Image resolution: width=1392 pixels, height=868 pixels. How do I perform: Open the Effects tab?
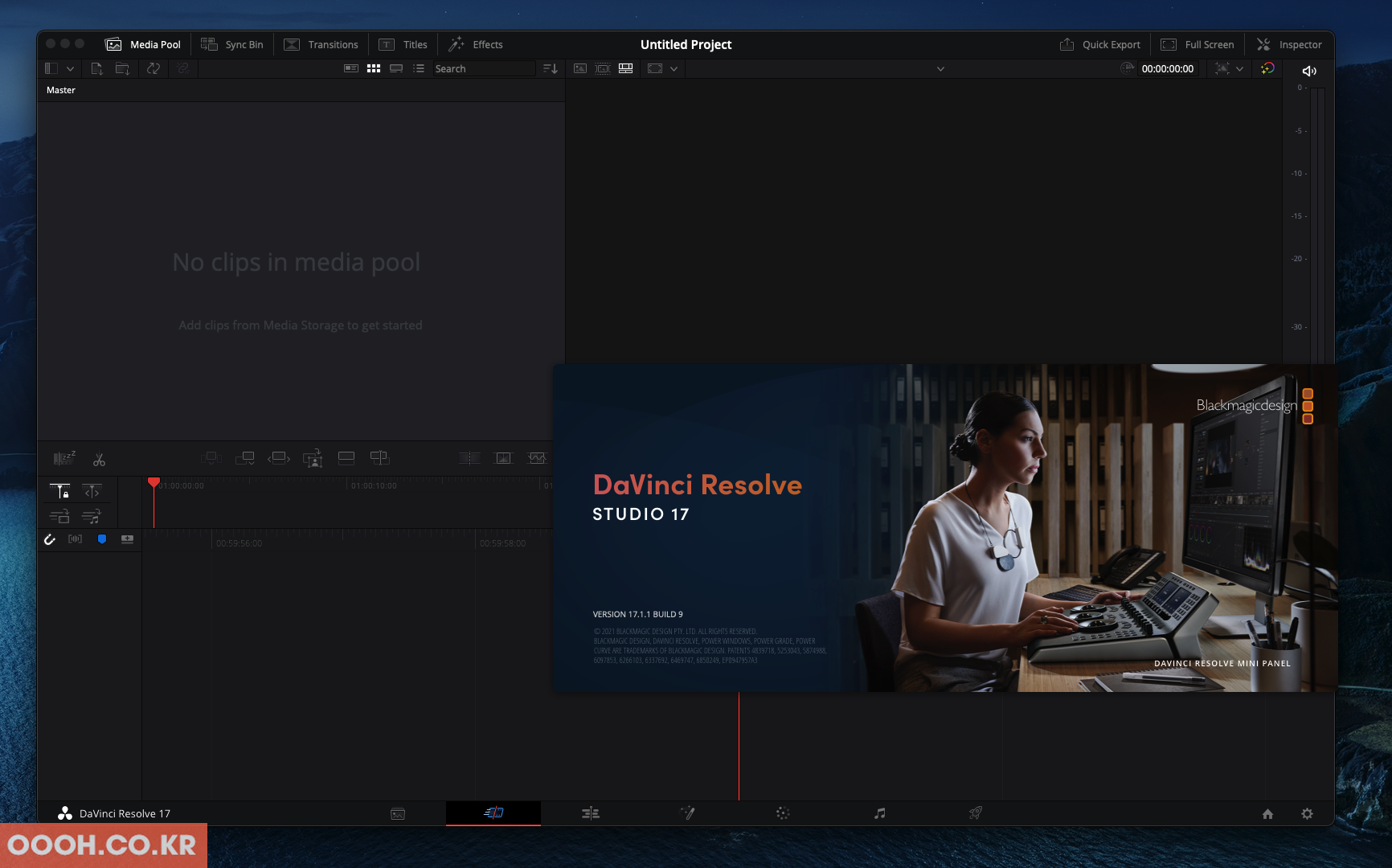[476, 45]
